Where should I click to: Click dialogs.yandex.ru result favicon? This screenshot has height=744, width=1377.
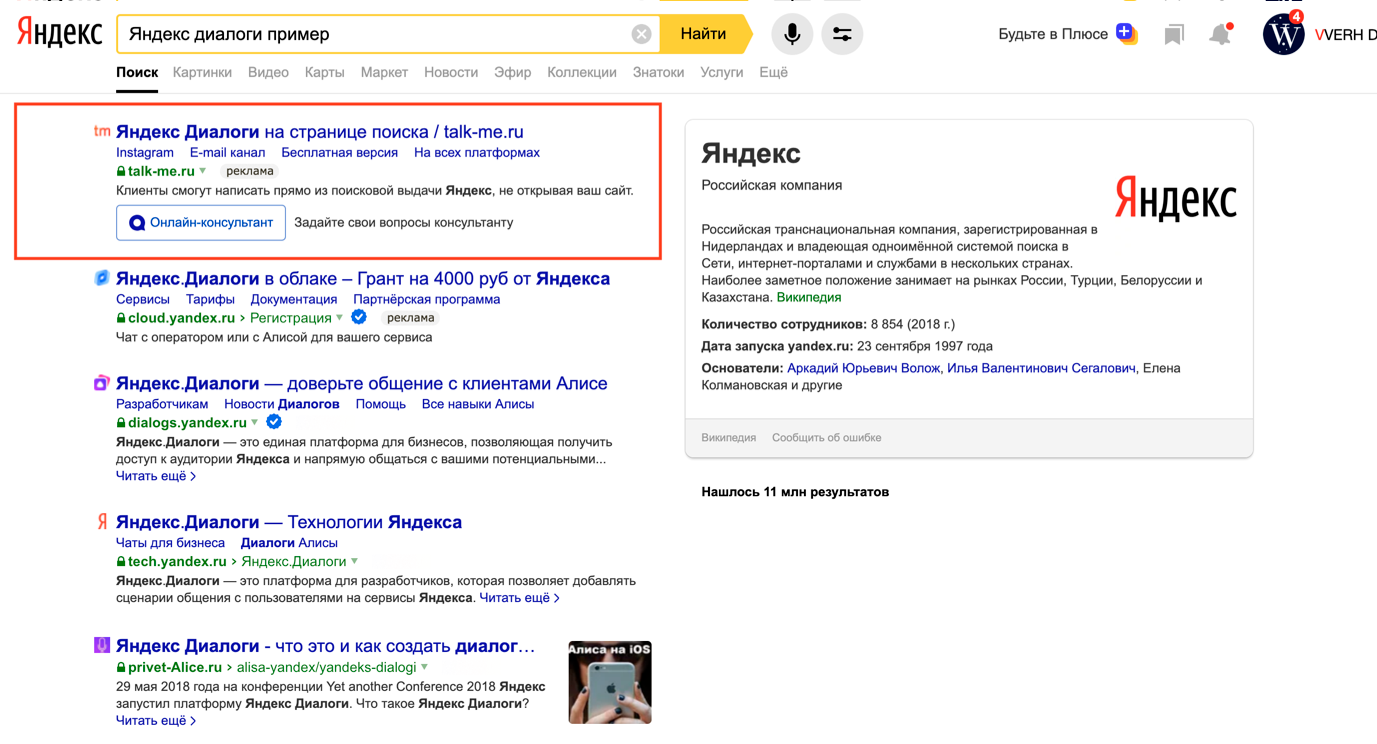click(101, 383)
